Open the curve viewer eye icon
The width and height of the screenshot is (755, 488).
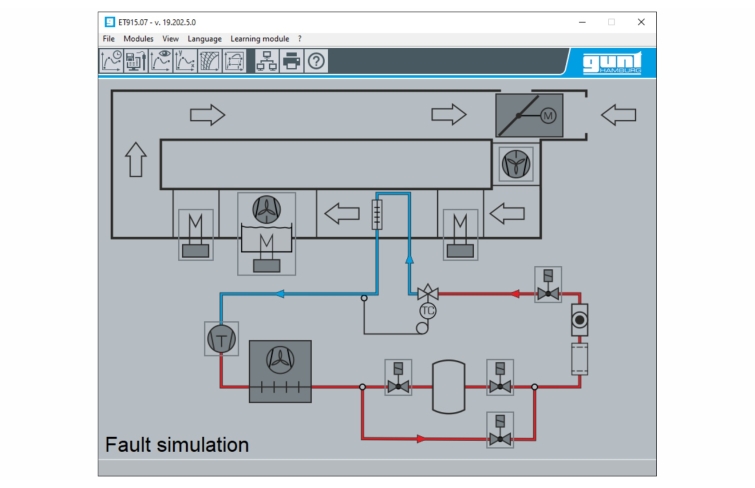[160, 61]
